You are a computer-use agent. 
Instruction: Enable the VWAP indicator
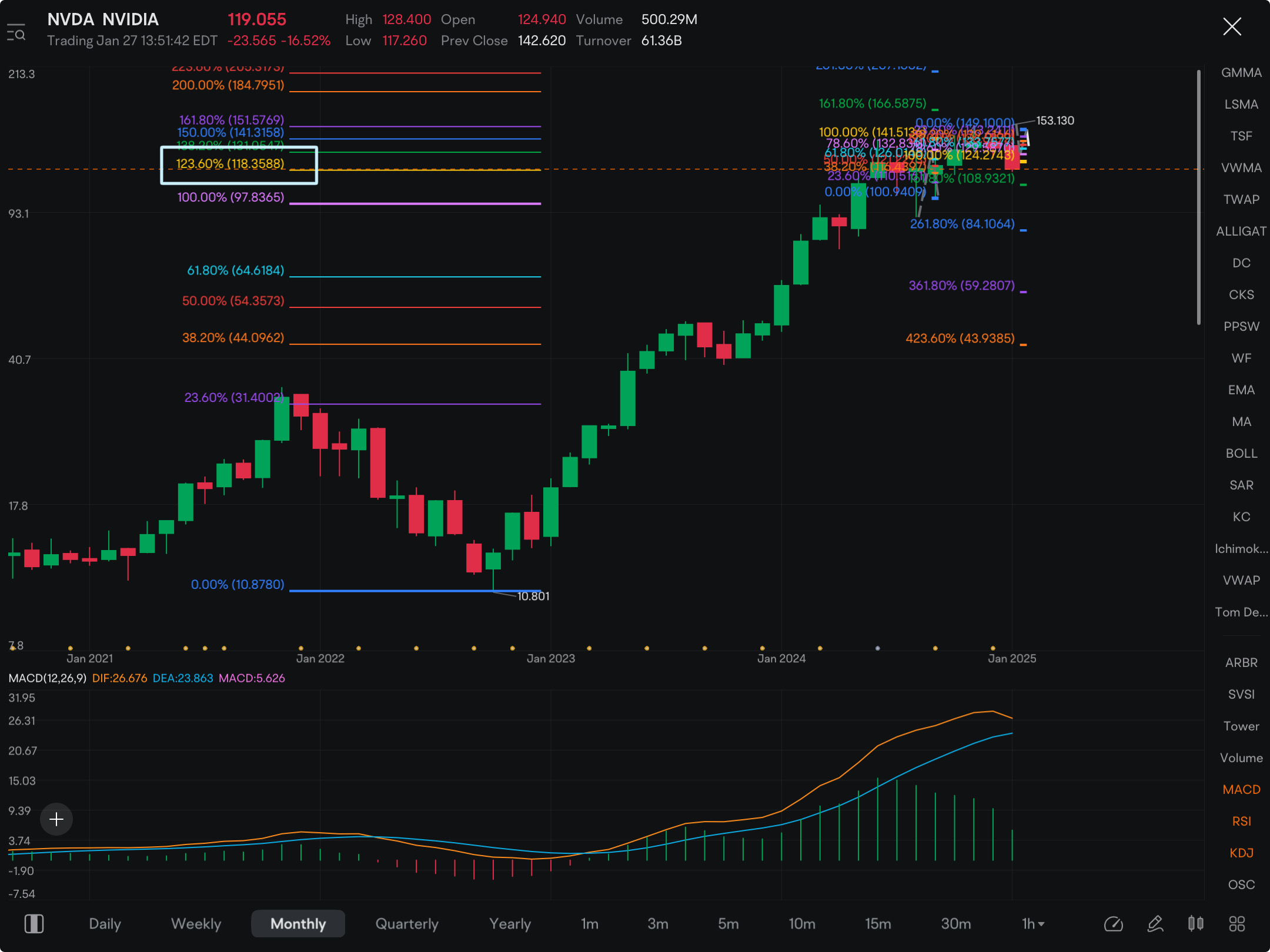(x=1241, y=581)
